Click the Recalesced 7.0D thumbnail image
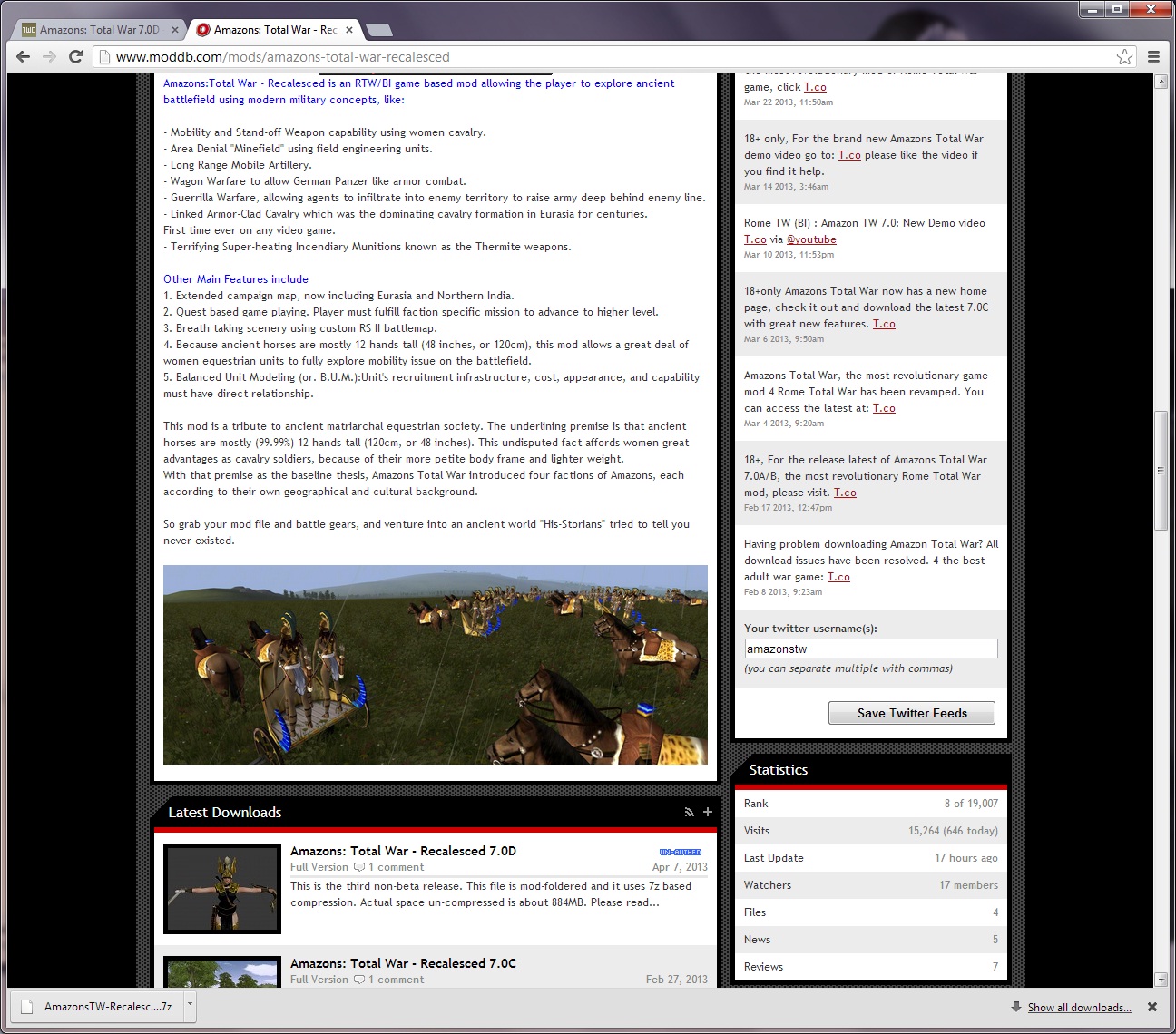Screen dimensions: 1176x1034 tap(222, 889)
